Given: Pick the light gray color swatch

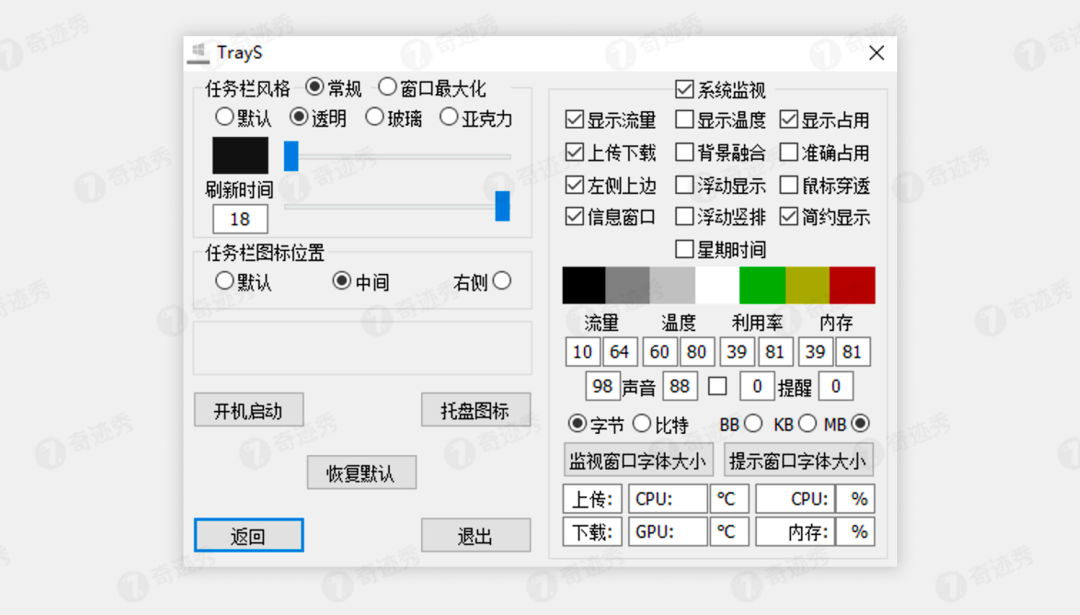Looking at the screenshot, I should [x=672, y=285].
